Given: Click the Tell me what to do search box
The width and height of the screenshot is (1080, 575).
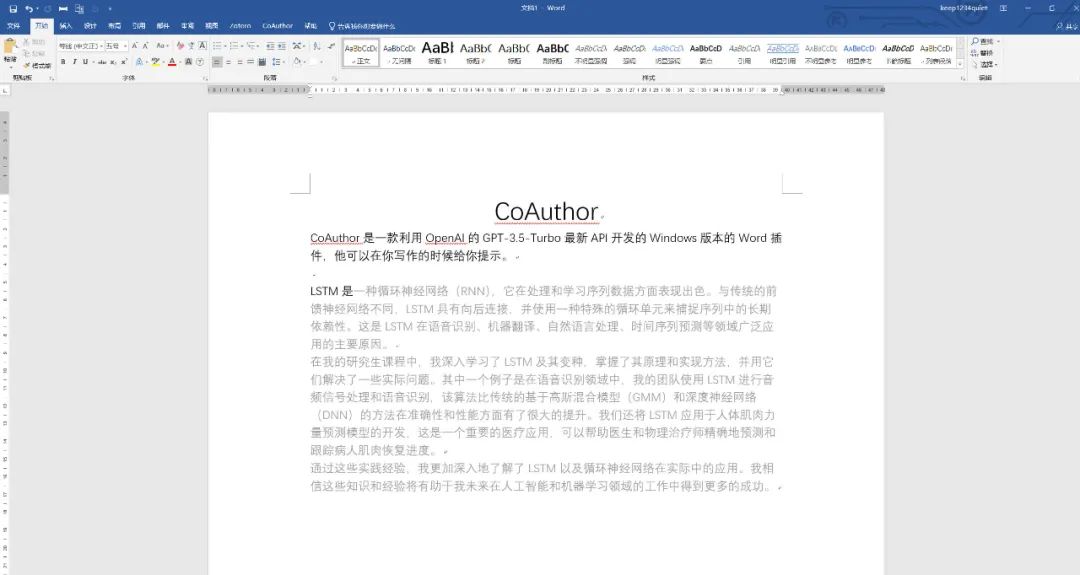Looking at the screenshot, I should click(362, 26).
